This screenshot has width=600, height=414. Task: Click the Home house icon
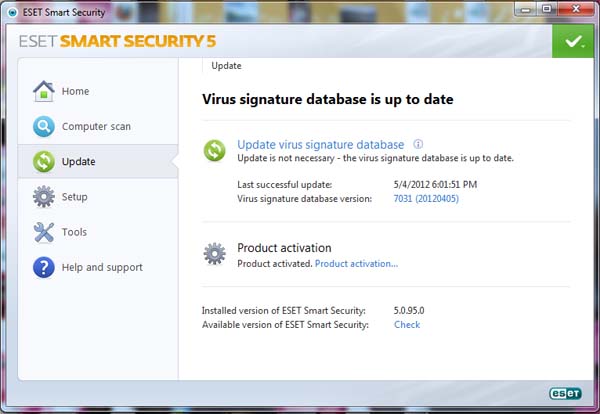[x=44, y=91]
